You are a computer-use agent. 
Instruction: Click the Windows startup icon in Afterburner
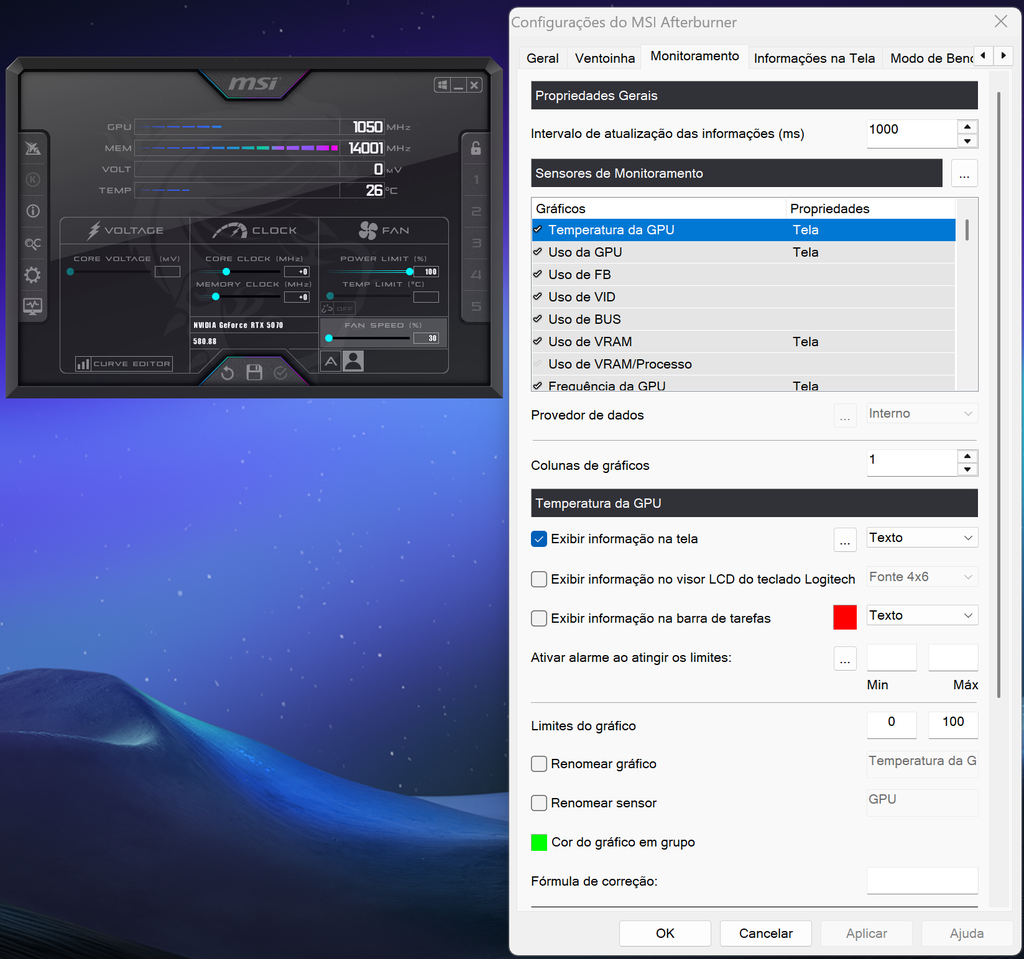[x=442, y=85]
